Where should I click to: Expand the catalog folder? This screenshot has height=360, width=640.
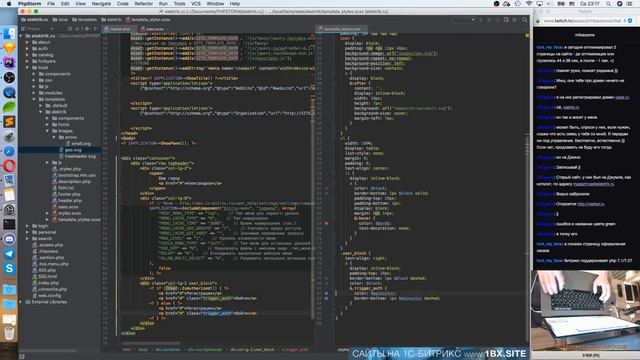(27, 55)
